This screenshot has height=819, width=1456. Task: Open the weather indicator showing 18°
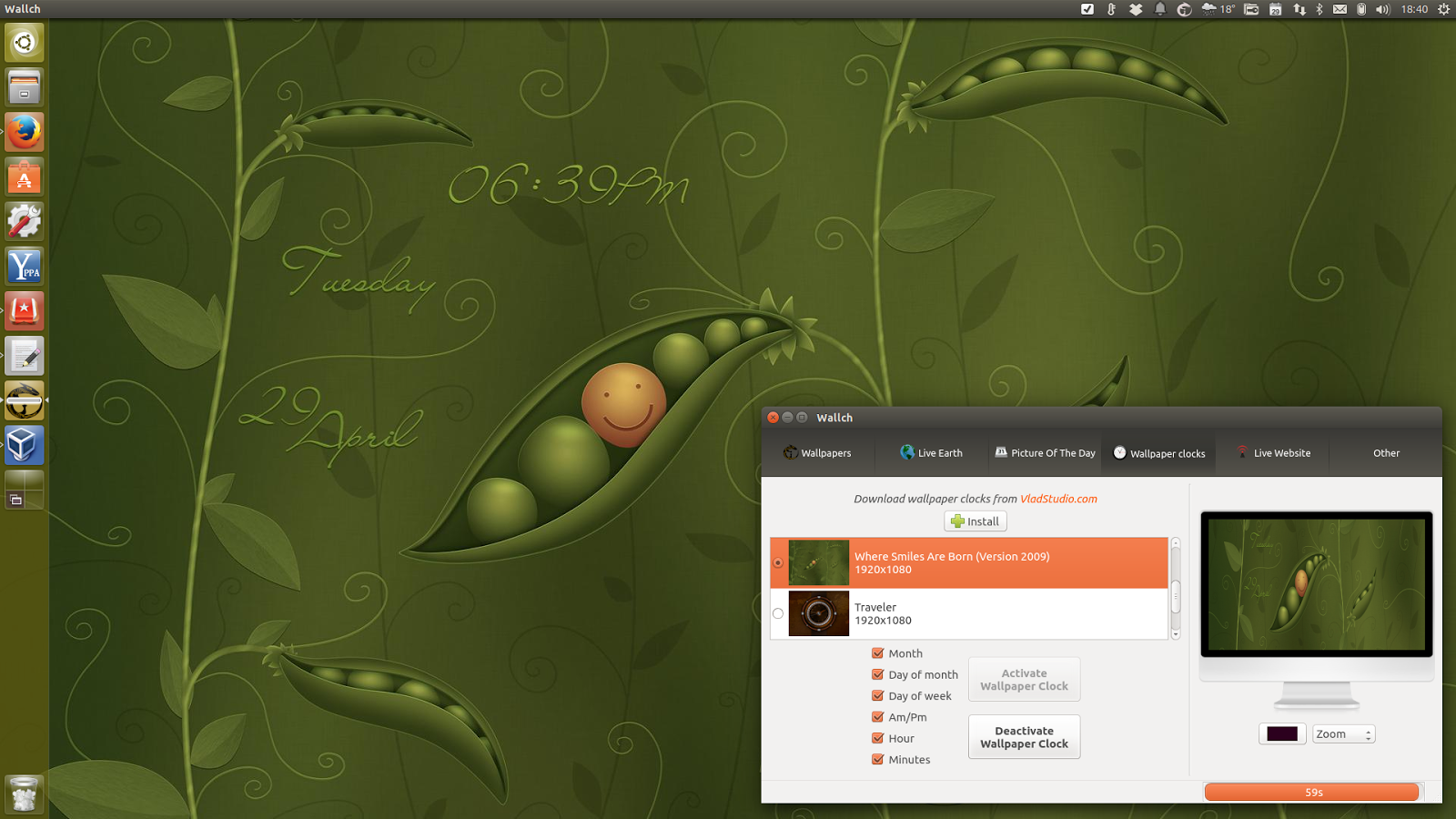coord(1218,9)
